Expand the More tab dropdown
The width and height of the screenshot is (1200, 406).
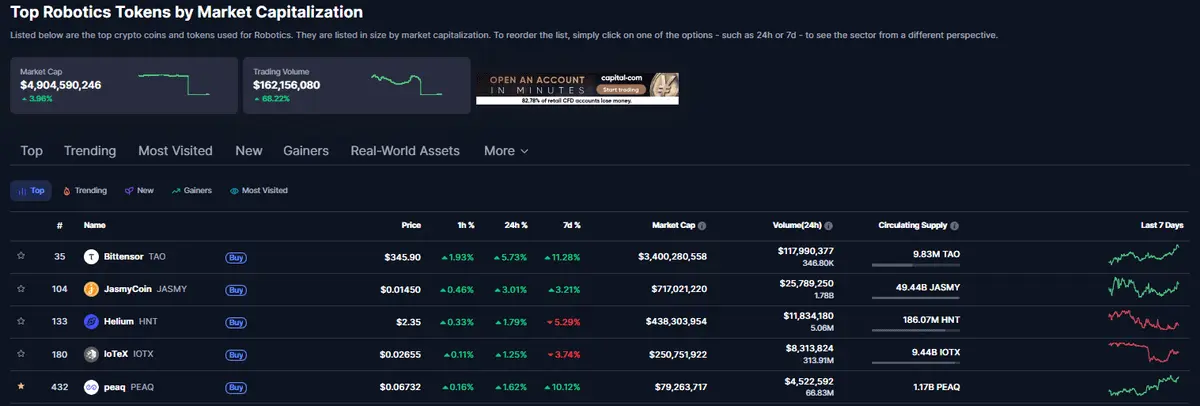(506, 151)
